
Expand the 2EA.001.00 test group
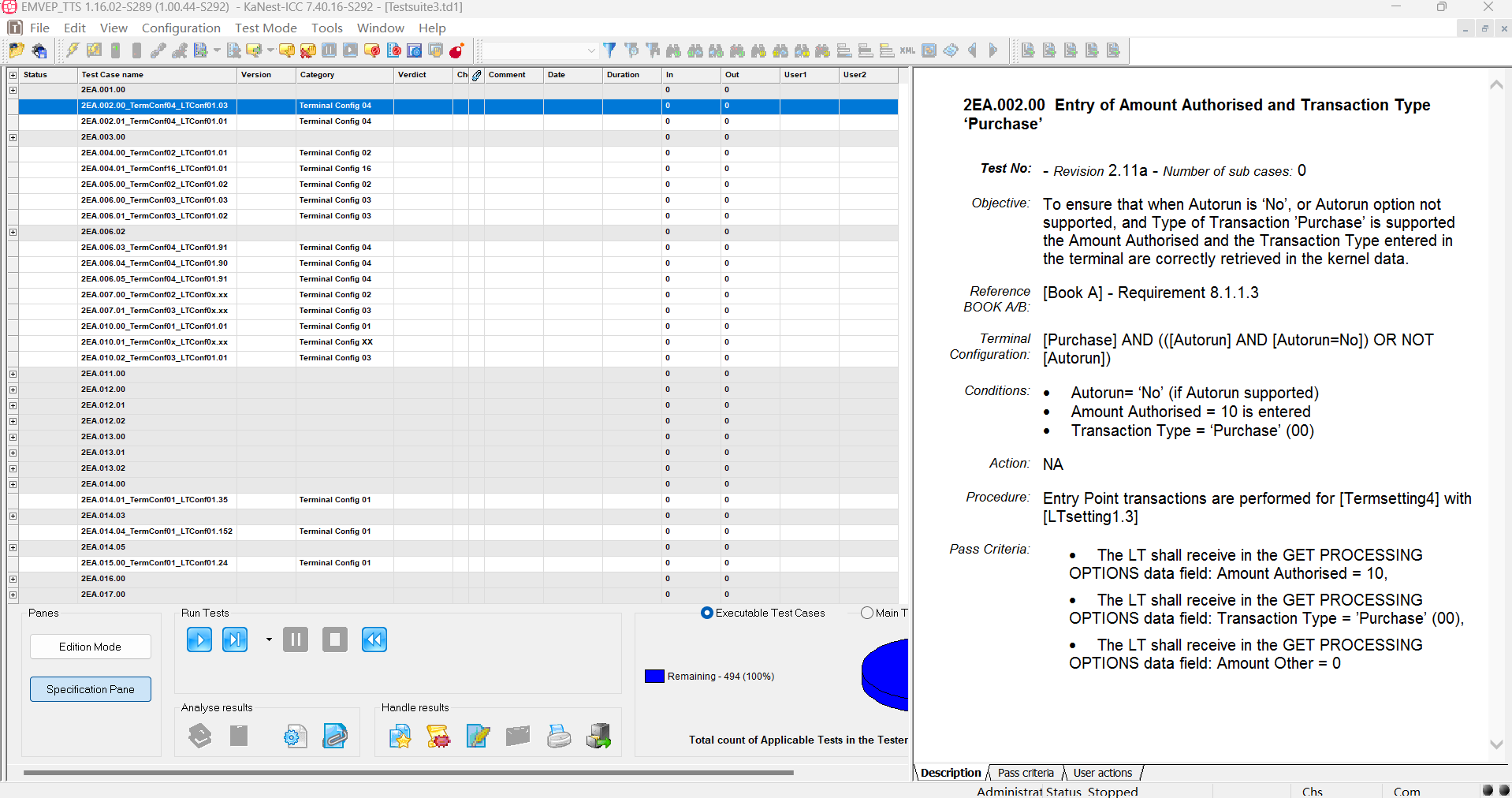click(13, 90)
